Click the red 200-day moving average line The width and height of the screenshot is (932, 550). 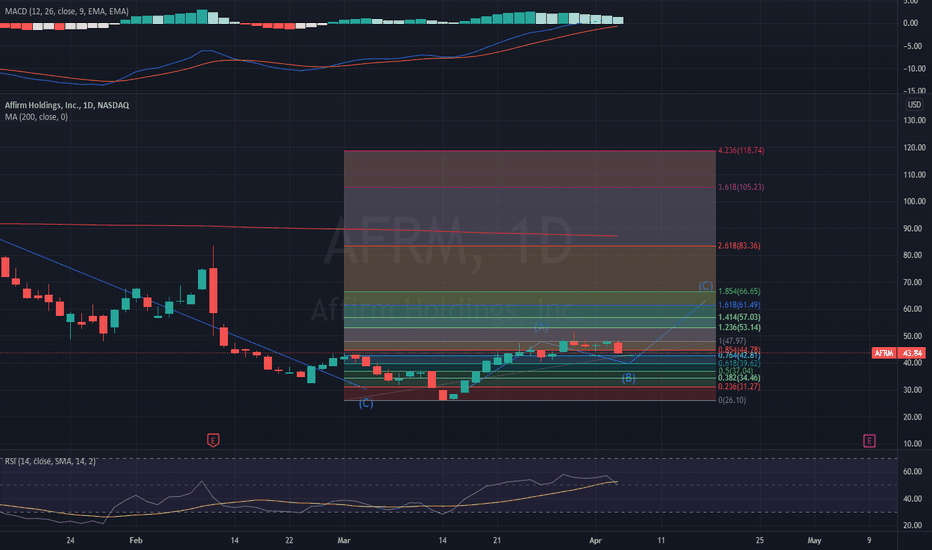308,227
